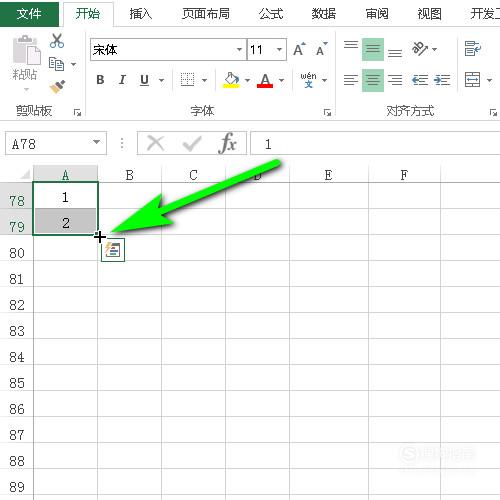Open 字体 dialog launcher

(x=327, y=113)
